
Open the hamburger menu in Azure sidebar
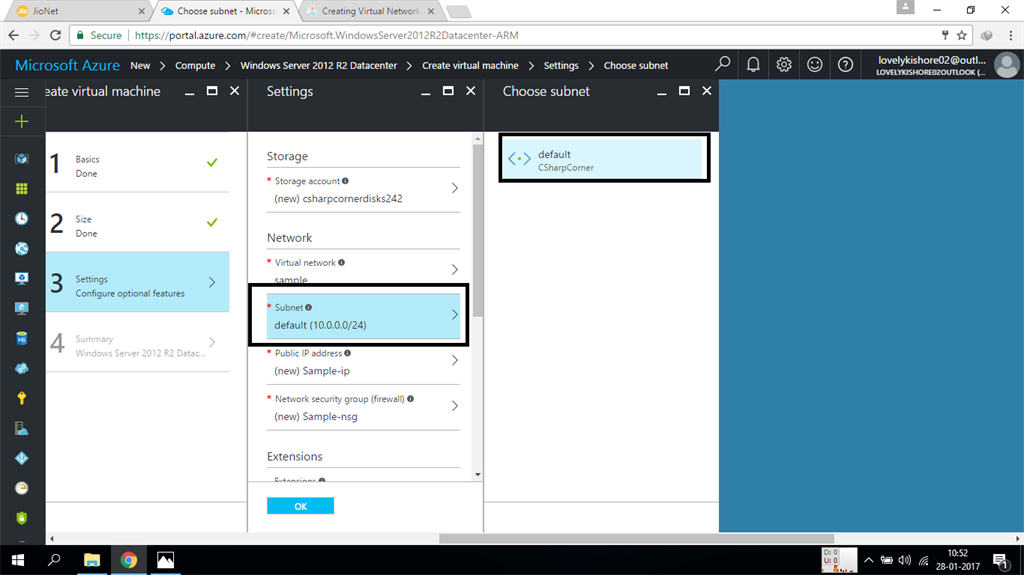22,92
